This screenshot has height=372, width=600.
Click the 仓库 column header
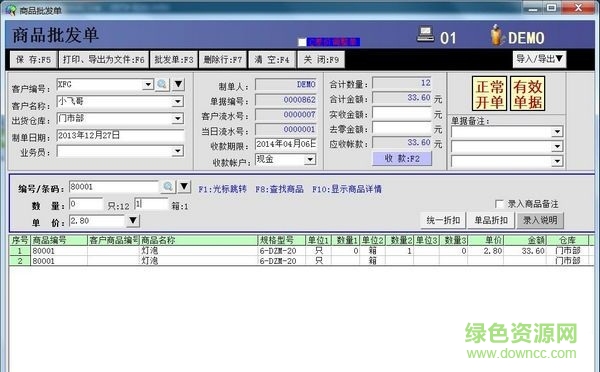coord(567,240)
